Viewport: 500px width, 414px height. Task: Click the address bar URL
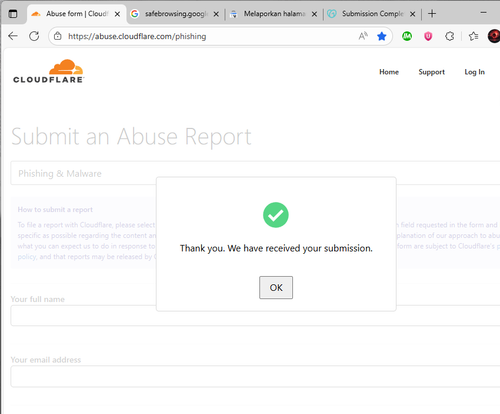point(137,36)
